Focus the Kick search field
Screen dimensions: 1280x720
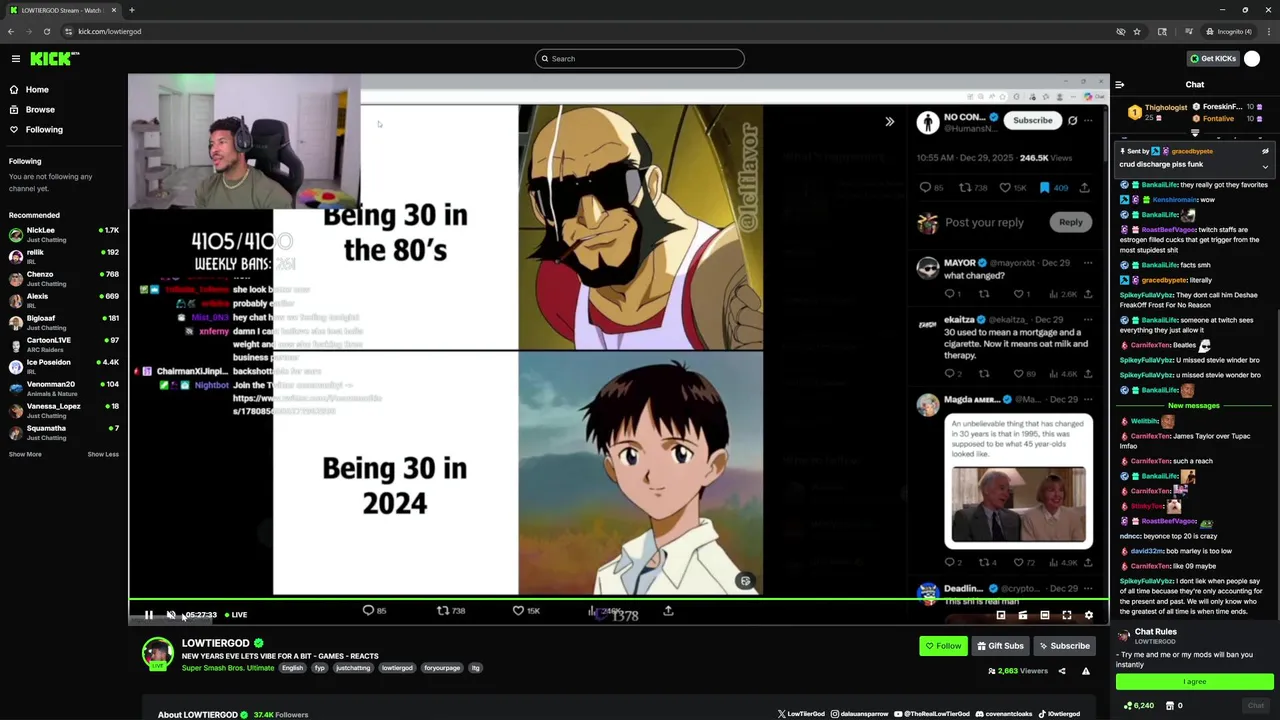(x=640, y=59)
